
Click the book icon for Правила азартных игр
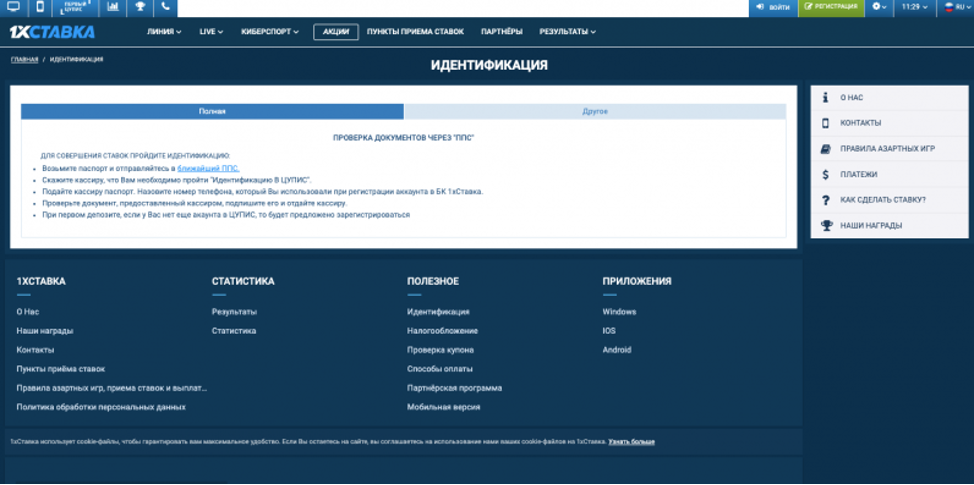(826, 149)
